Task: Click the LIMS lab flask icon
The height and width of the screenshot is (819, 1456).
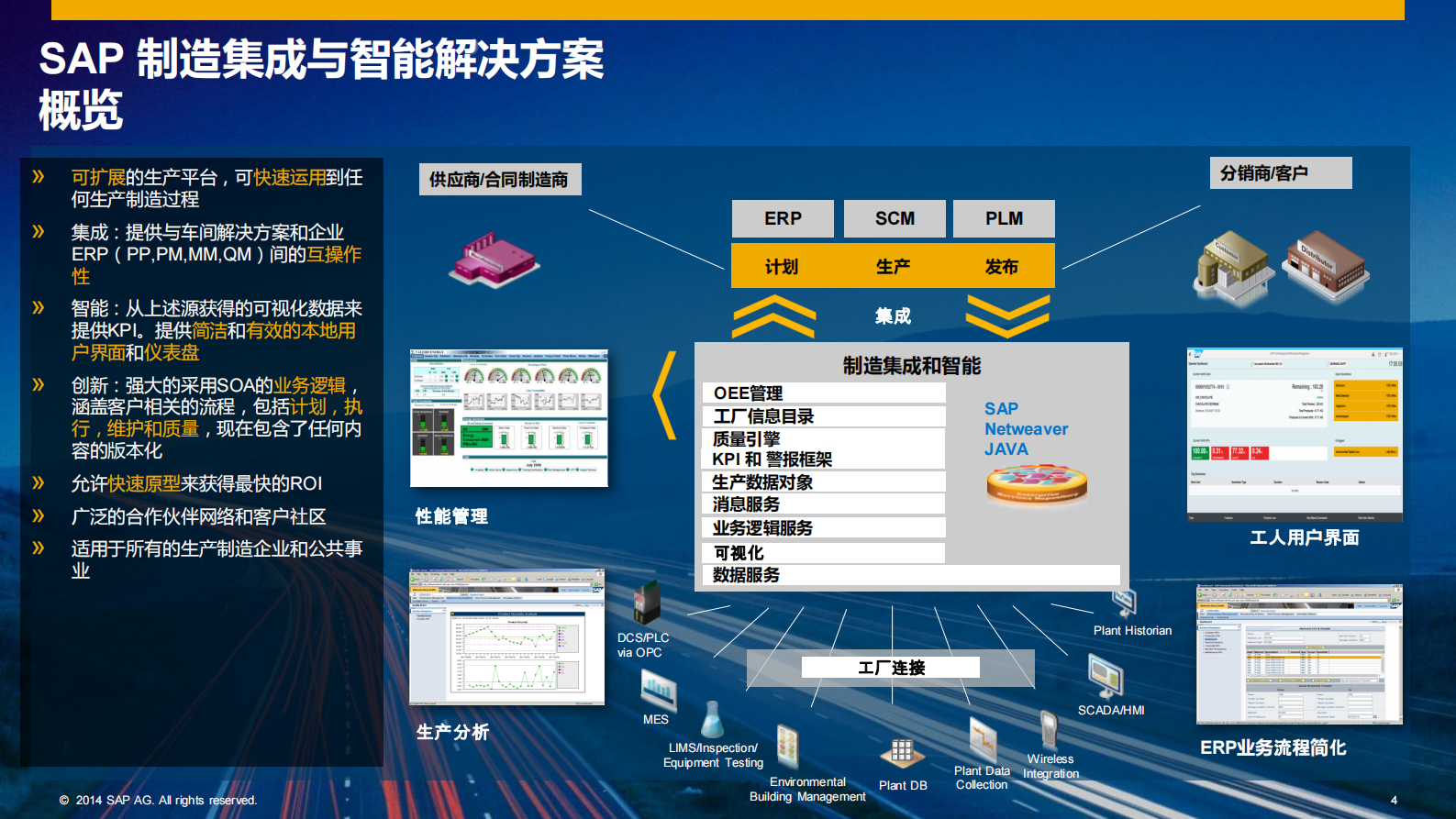Action: (712, 720)
